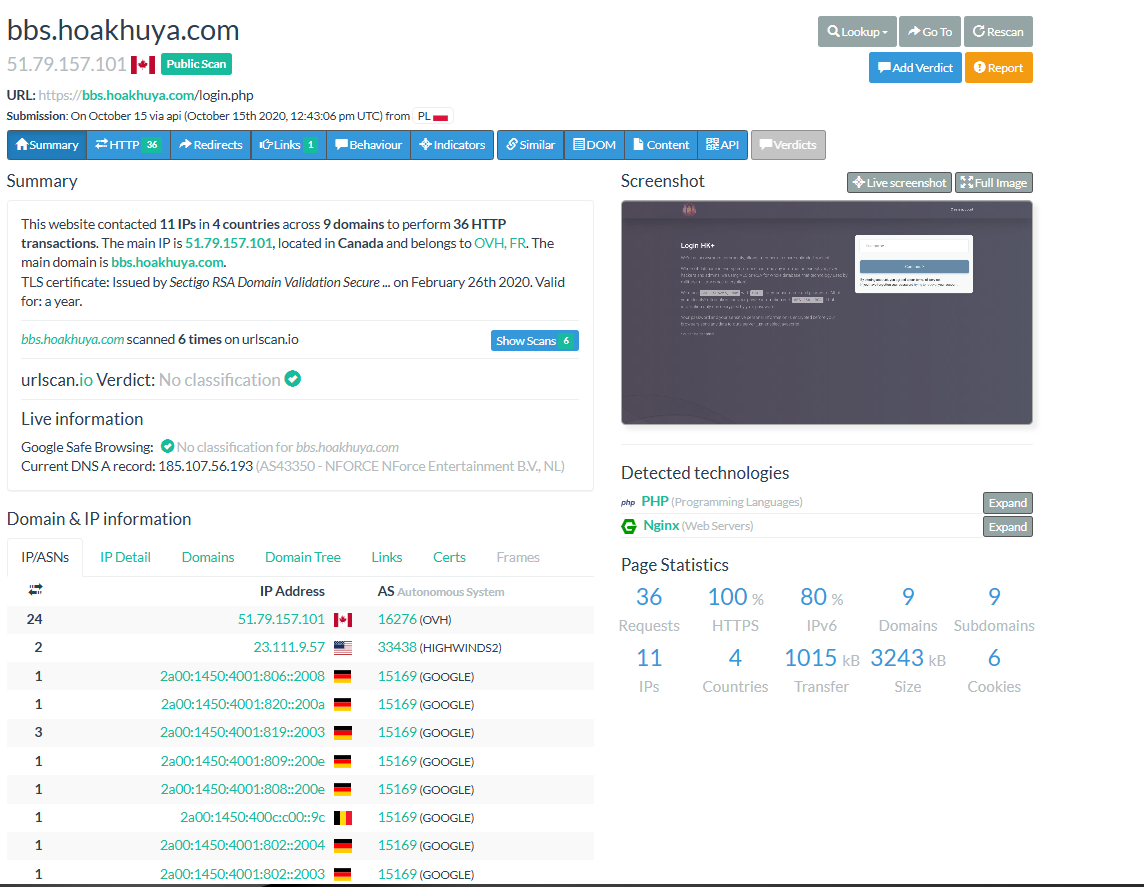The height and width of the screenshot is (887, 1144).
Task: Open the 51.79.157.101 link in summary
Action: (x=228, y=243)
